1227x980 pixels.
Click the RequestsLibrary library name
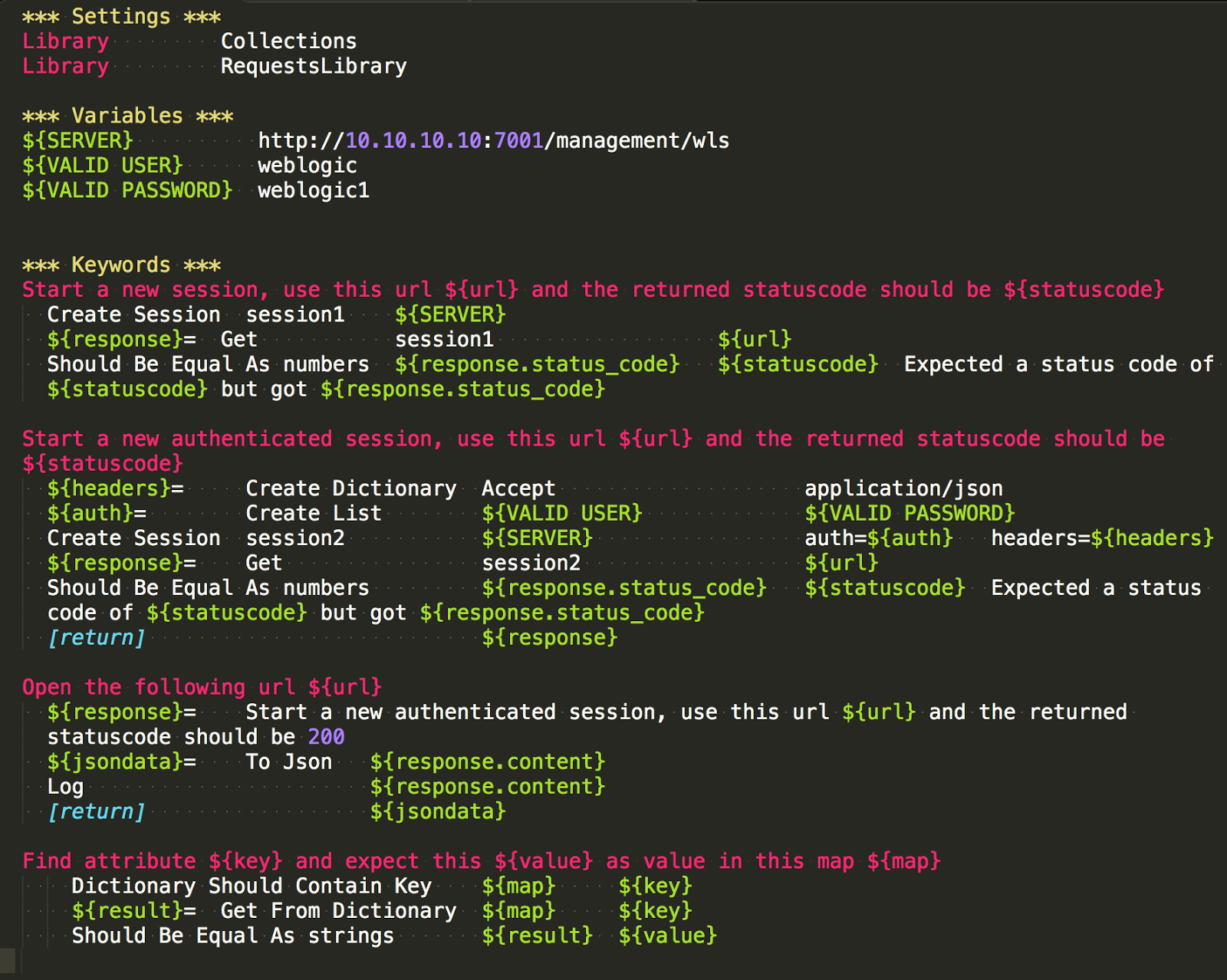(x=313, y=66)
